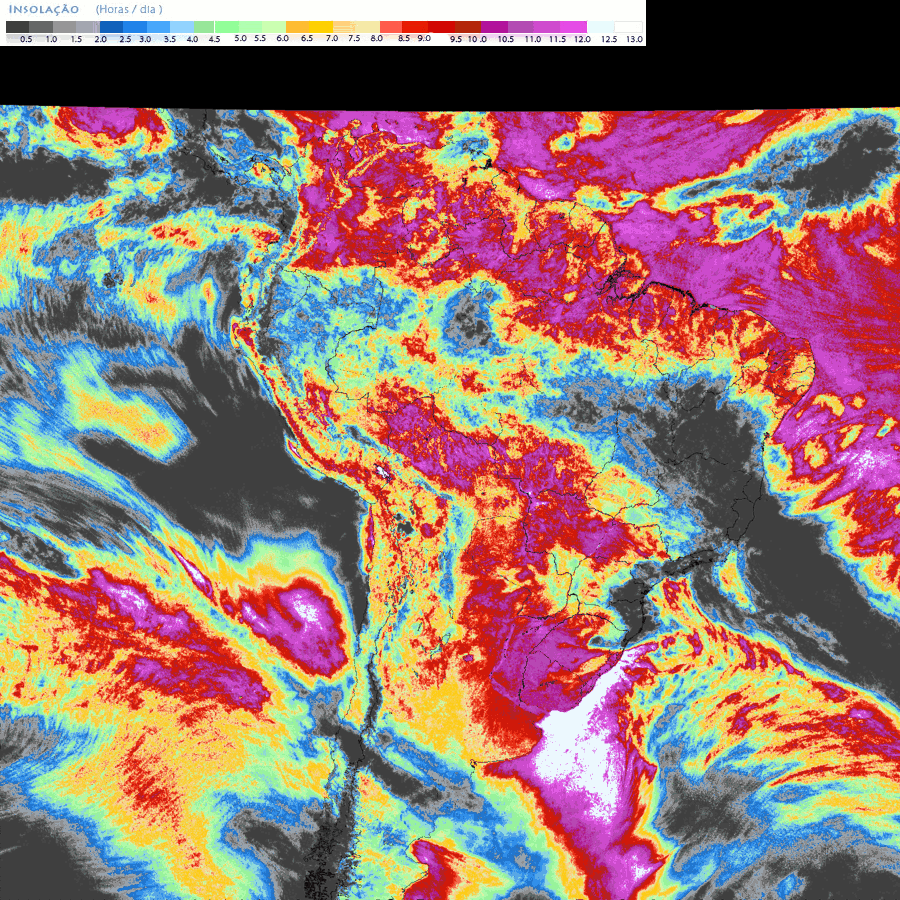900x900 pixels.
Task: Select the 0.5 legend value
Action: [26, 39]
